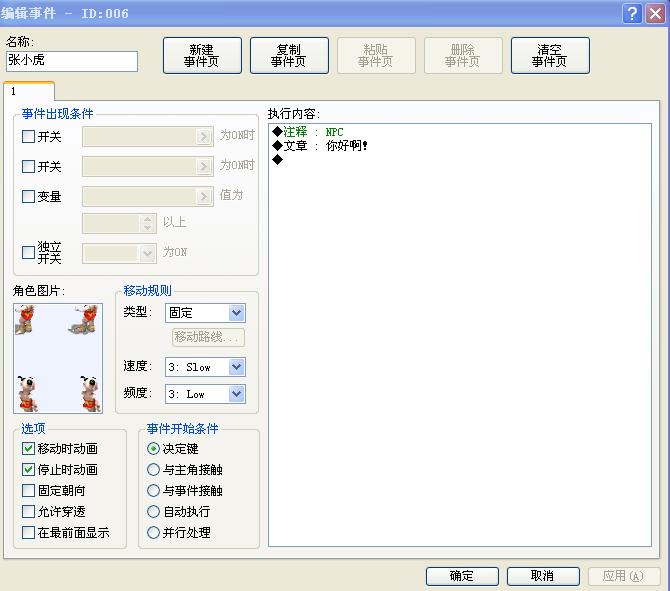The height and width of the screenshot is (591, 670).
Task: Select the empty diamond command line
Action: coord(460,160)
